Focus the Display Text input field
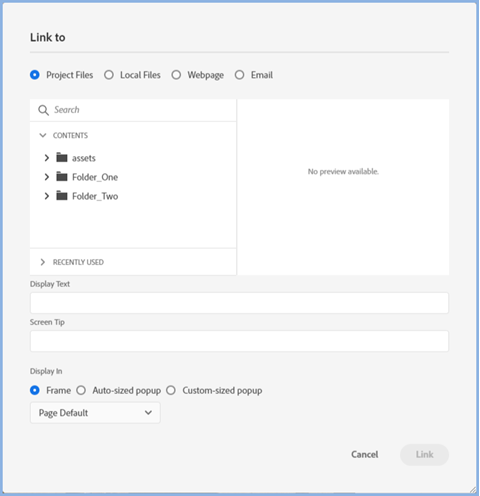 click(239, 303)
